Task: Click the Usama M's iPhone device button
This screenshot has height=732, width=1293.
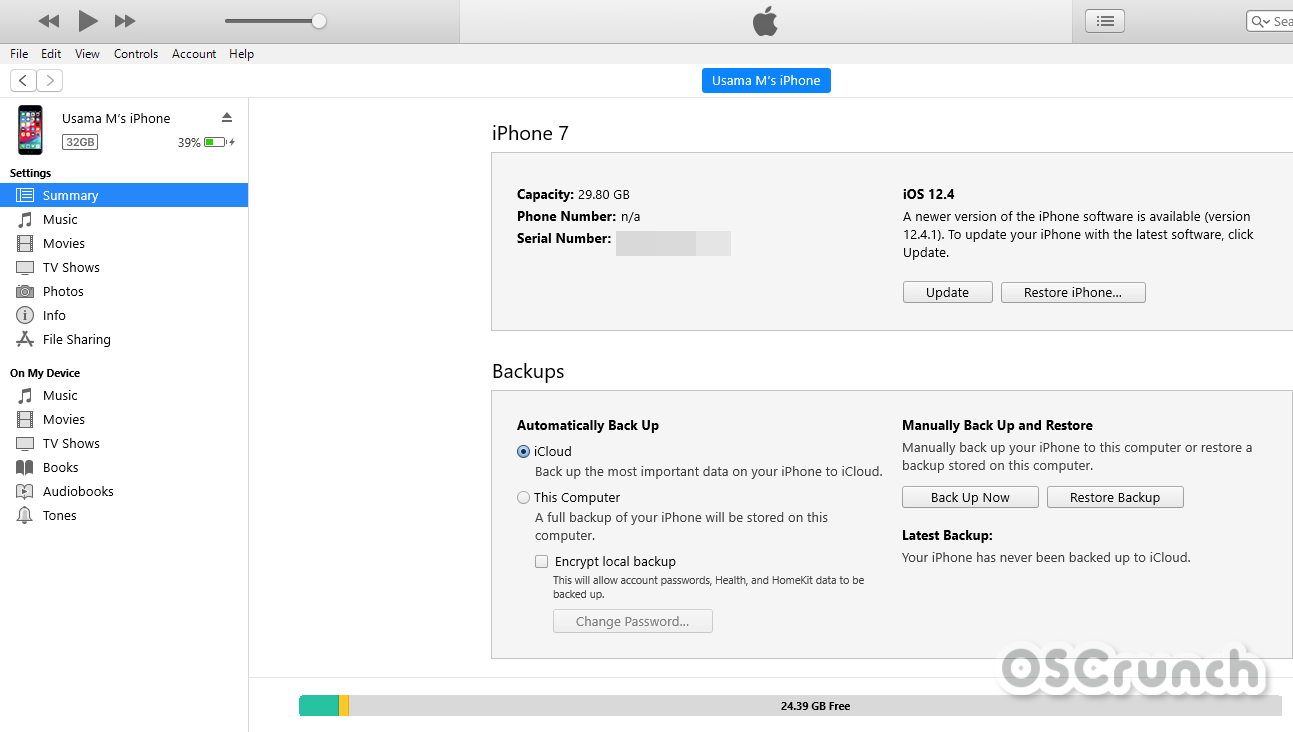Action: (x=766, y=81)
